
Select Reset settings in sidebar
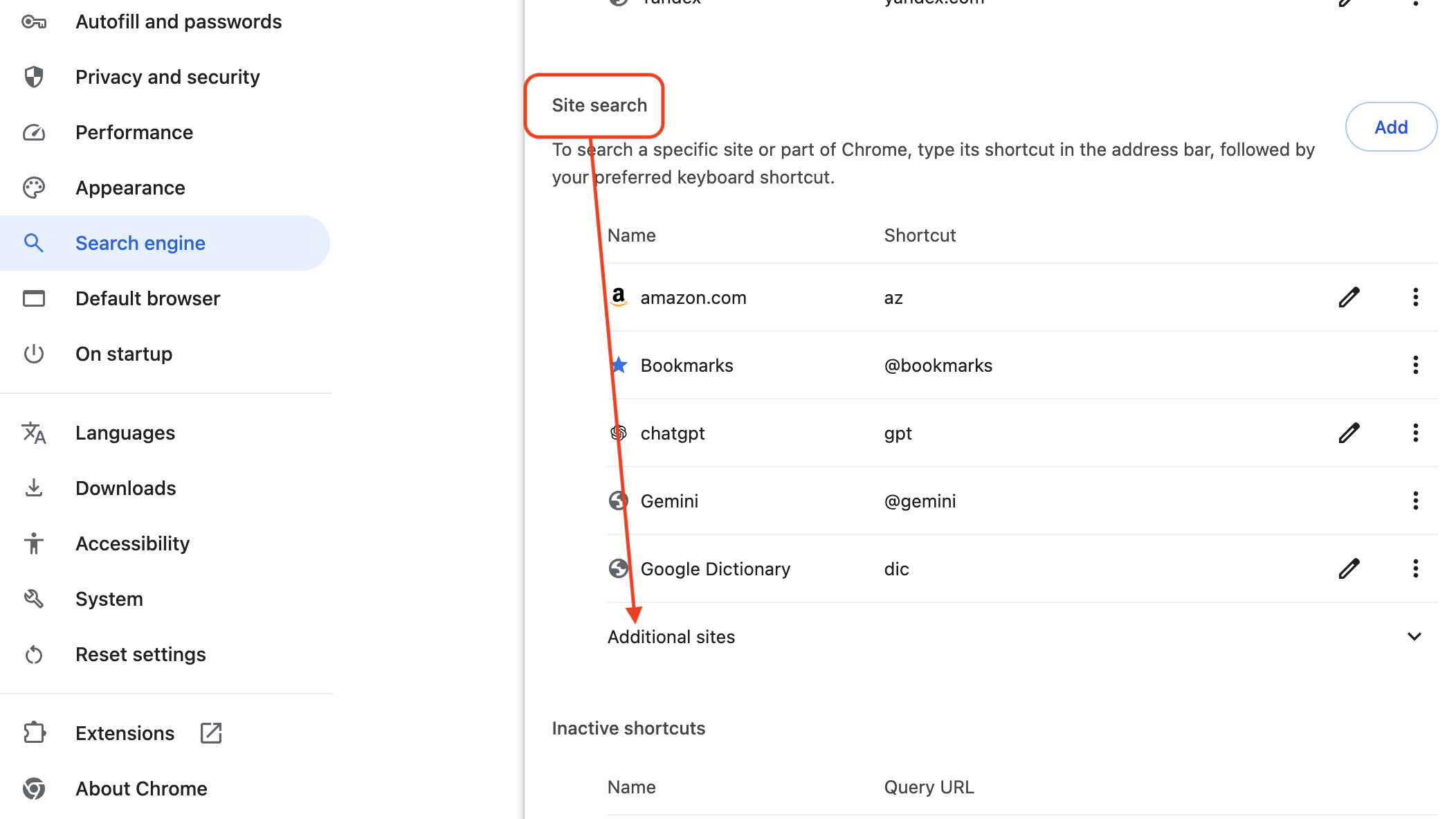pyautogui.click(x=140, y=655)
